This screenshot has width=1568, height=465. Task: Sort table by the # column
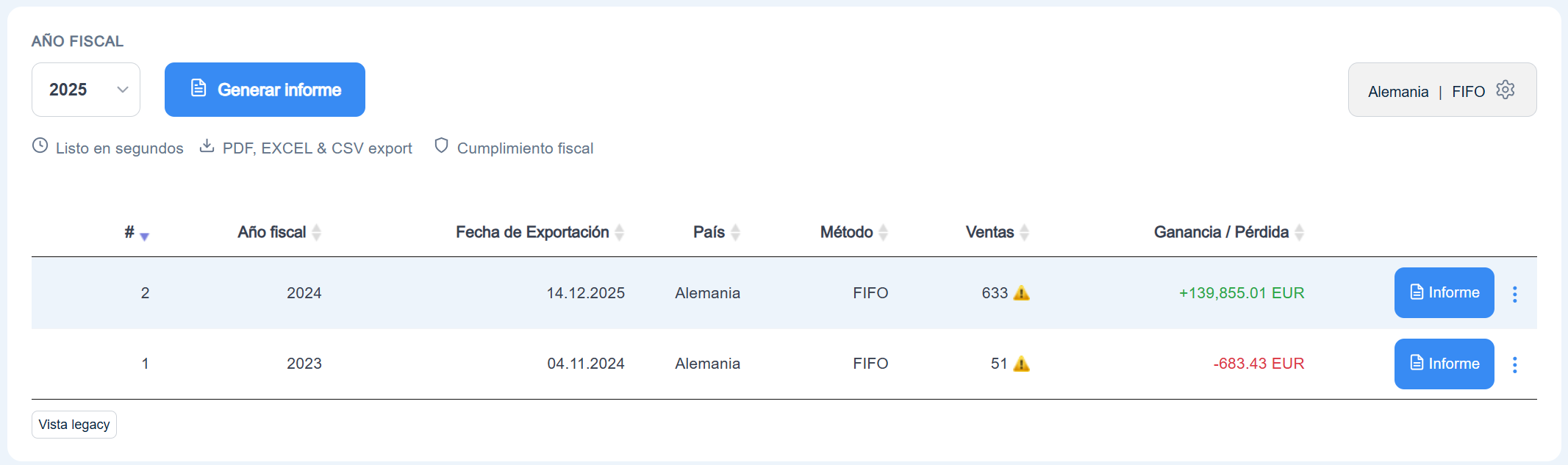point(137,233)
